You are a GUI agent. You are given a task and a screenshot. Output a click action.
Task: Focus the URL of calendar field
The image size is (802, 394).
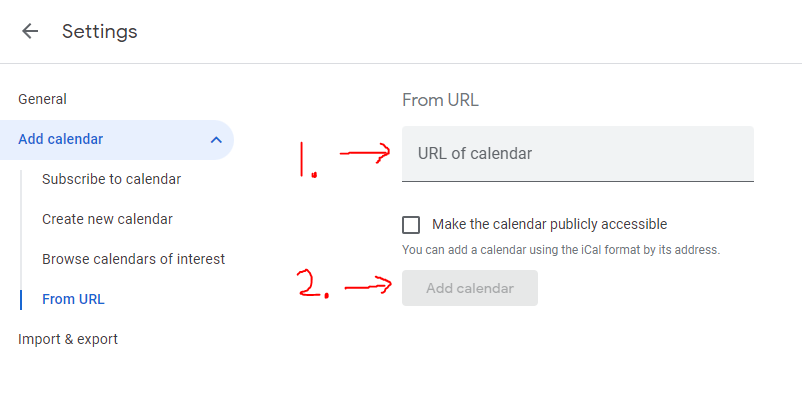click(x=577, y=154)
